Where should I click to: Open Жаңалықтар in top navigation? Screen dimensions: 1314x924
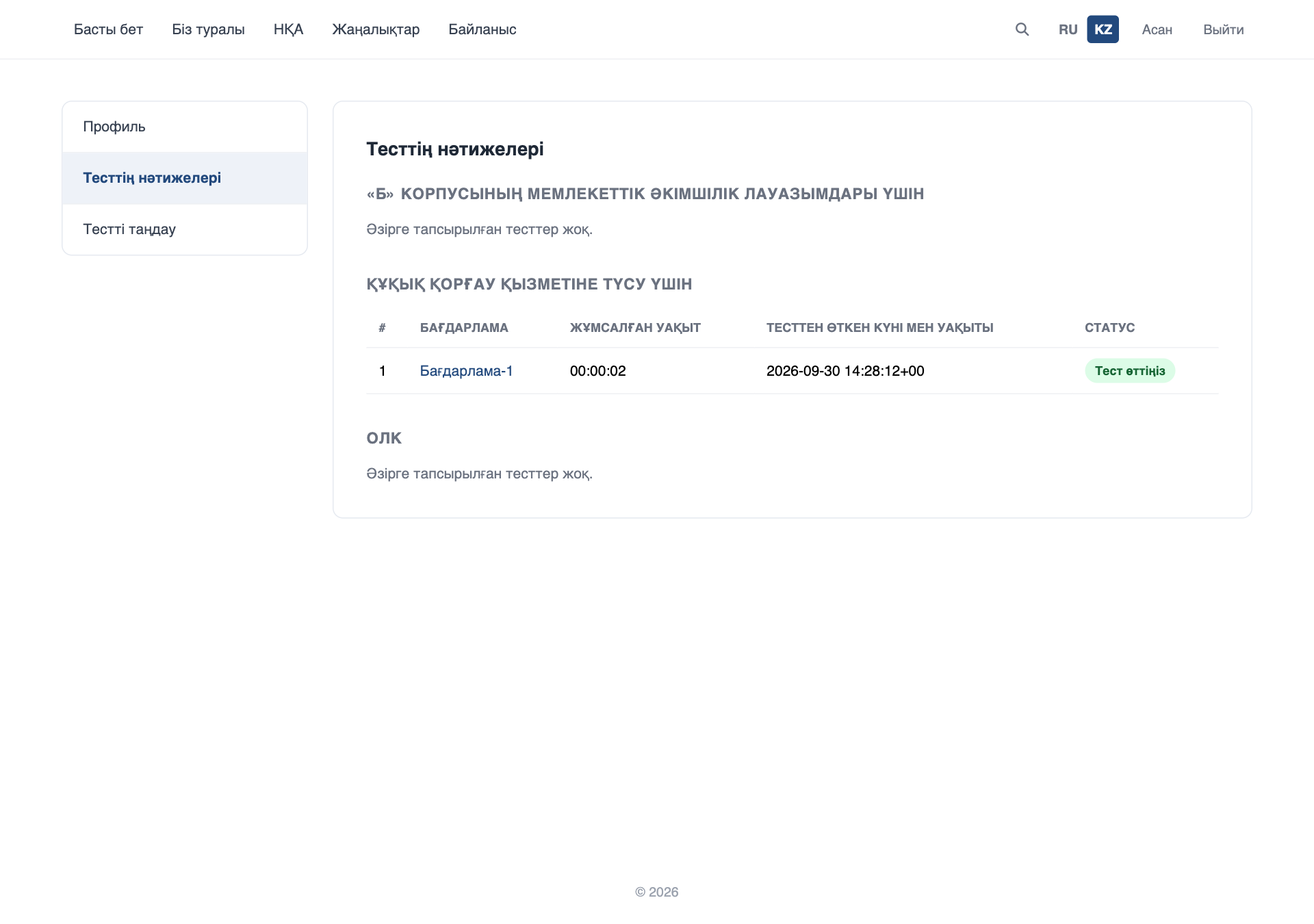pyautogui.click(x=376, y=29)
